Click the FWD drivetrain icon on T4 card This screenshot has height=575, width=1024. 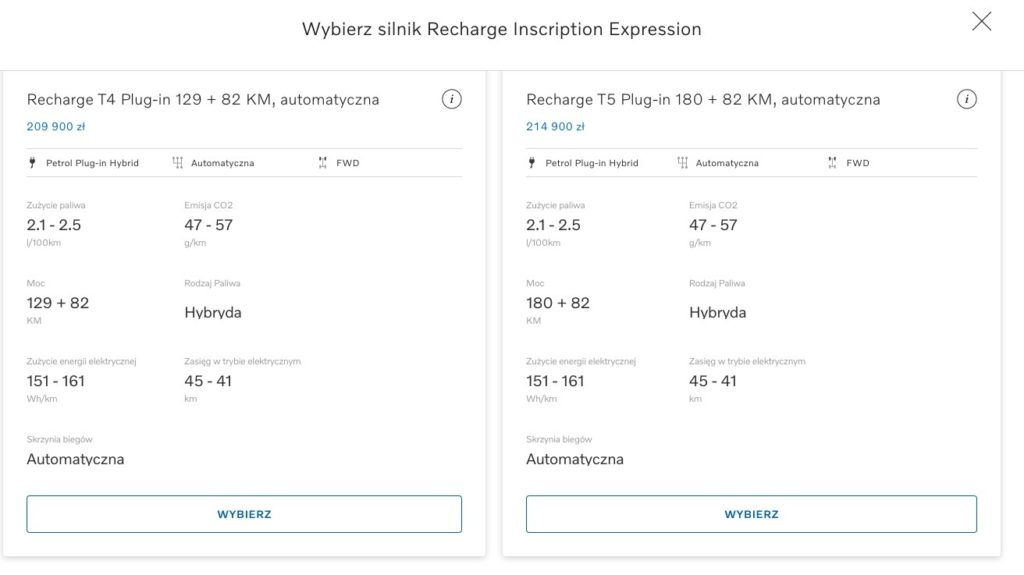[x=323, y=163]
